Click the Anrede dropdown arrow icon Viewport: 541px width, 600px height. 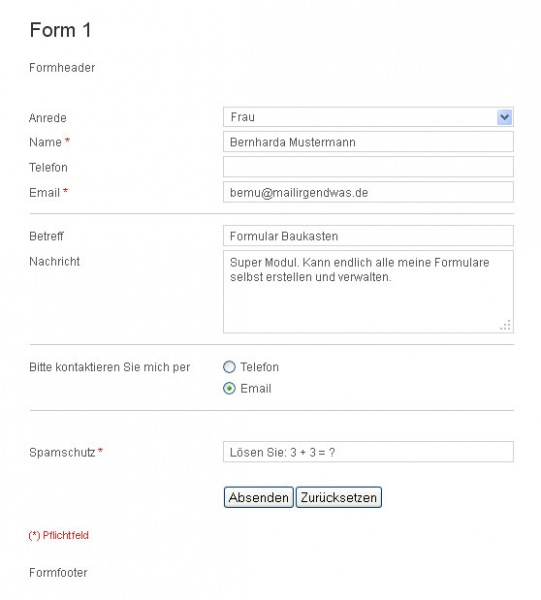pyautogui.click(x=504, y=117)
